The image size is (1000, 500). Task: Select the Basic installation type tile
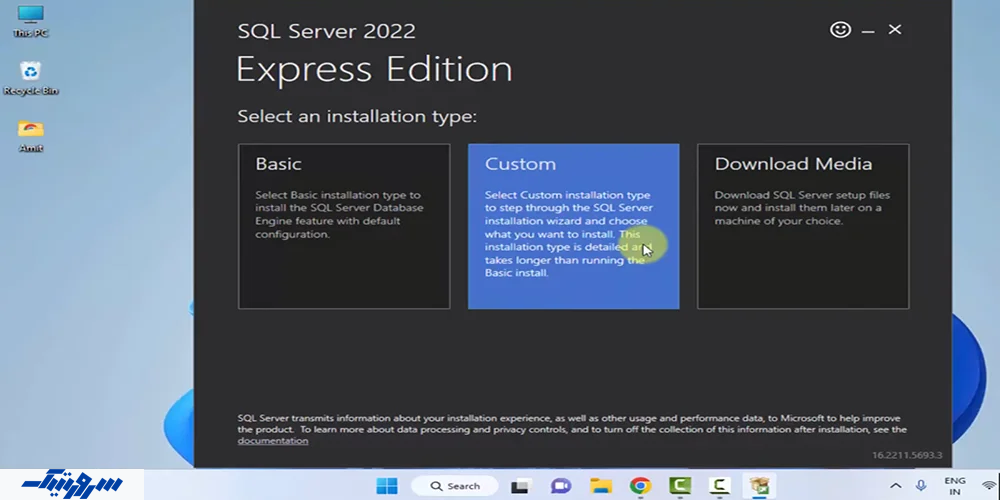click(344, 226)
